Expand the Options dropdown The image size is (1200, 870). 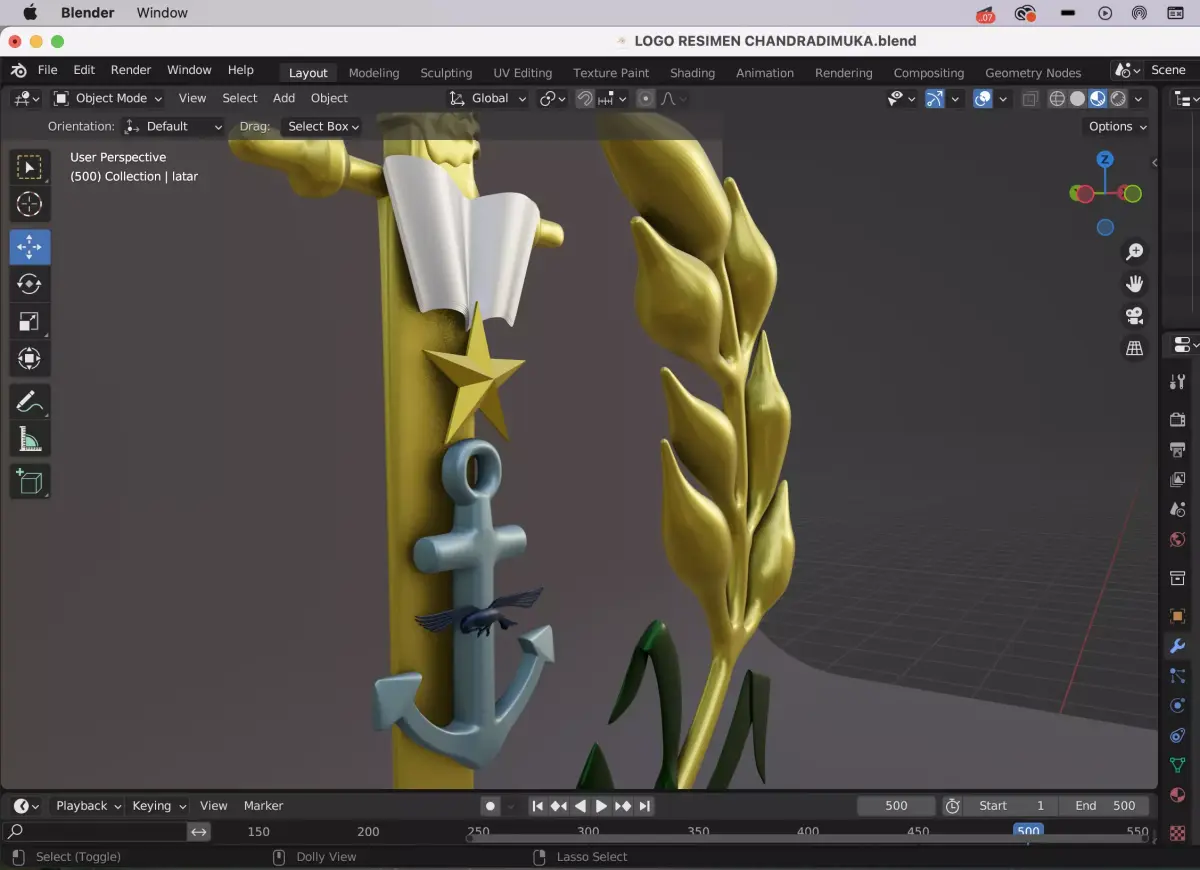[1117, 126]
